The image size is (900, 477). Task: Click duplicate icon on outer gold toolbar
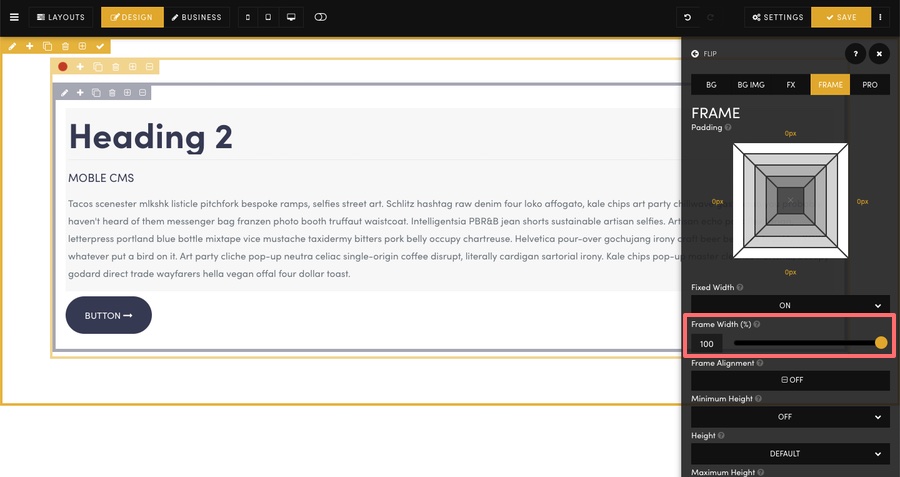48,46
